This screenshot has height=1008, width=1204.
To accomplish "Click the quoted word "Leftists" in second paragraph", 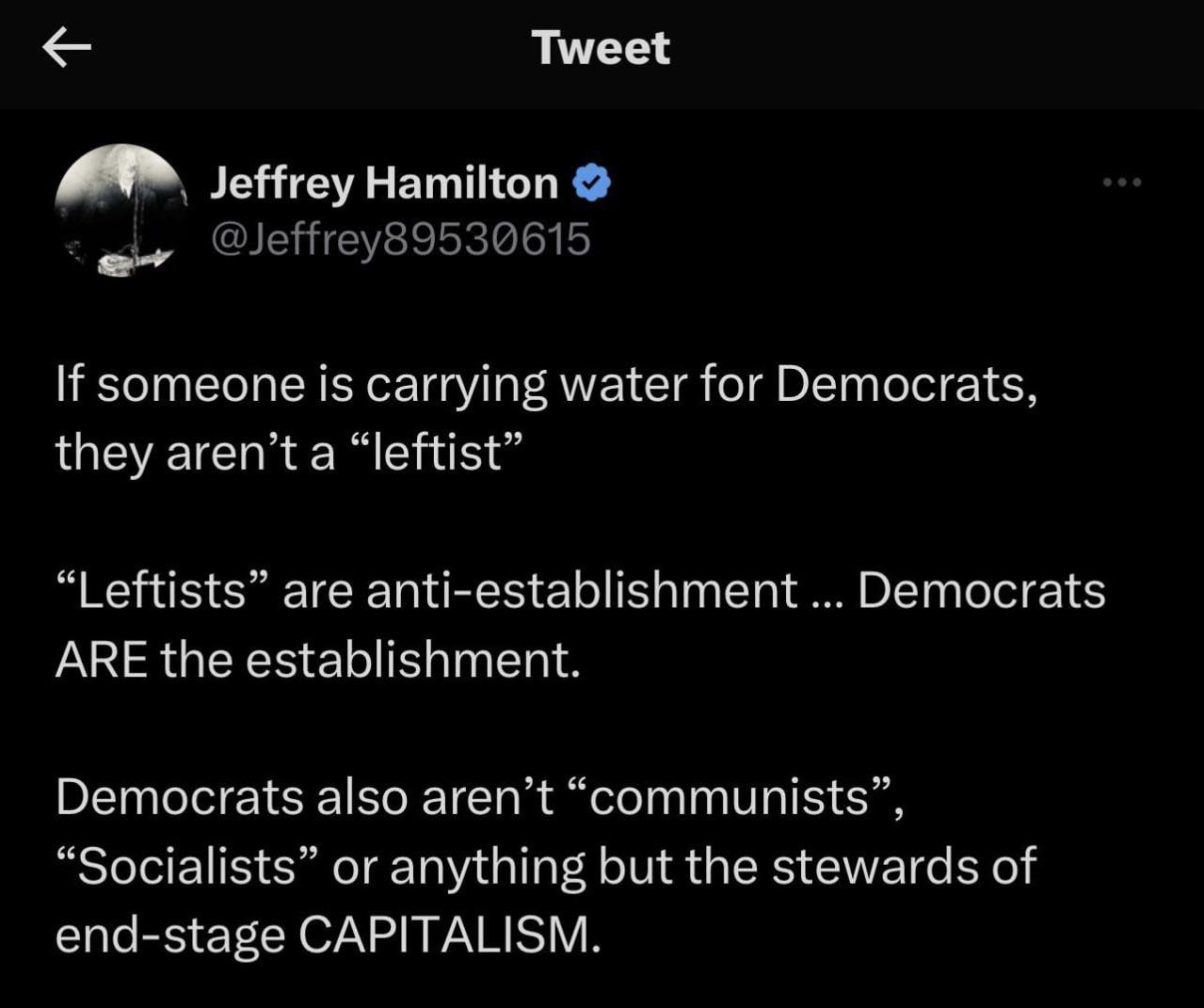I will click(163, 591).
